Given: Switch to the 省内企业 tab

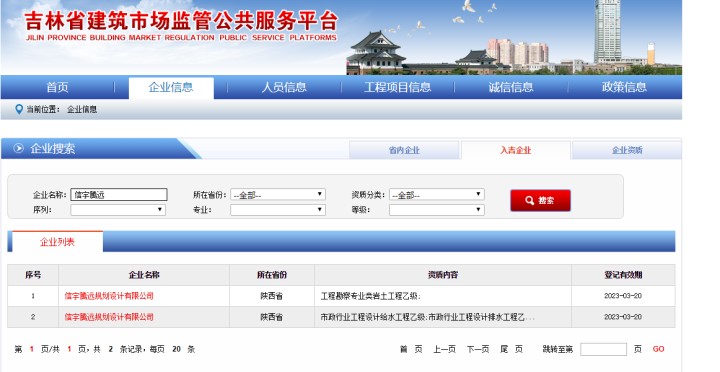Looking at the screenshot, I should tap(404, 150).
